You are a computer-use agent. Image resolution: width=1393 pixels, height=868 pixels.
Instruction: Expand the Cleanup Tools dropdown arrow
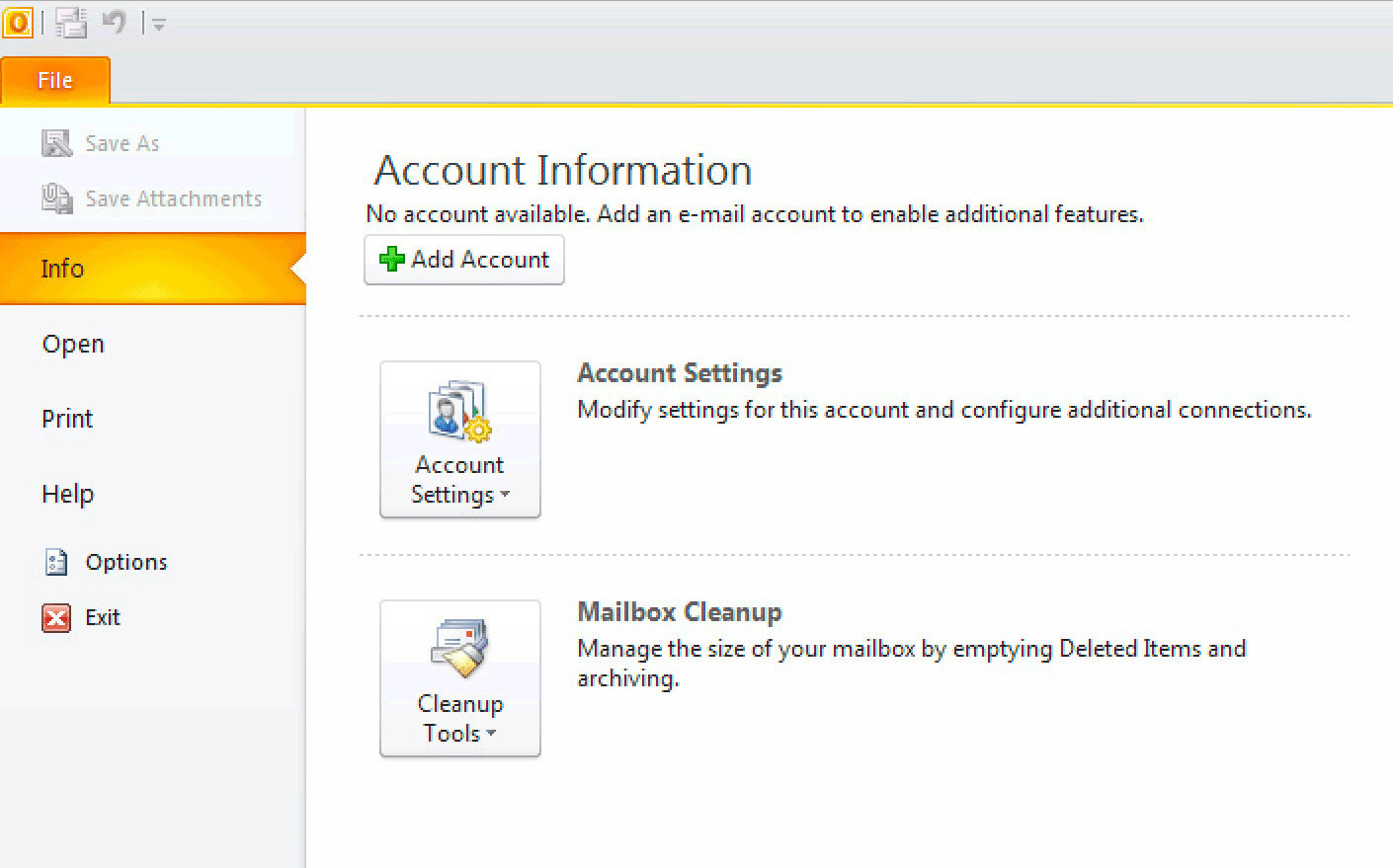(491, 733)
